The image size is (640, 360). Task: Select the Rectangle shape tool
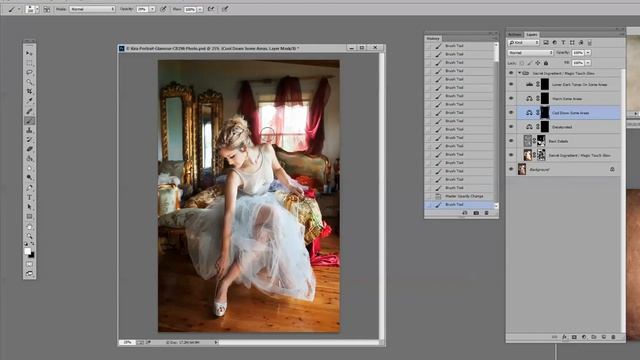pyautogui.click(x=29, y=217)
